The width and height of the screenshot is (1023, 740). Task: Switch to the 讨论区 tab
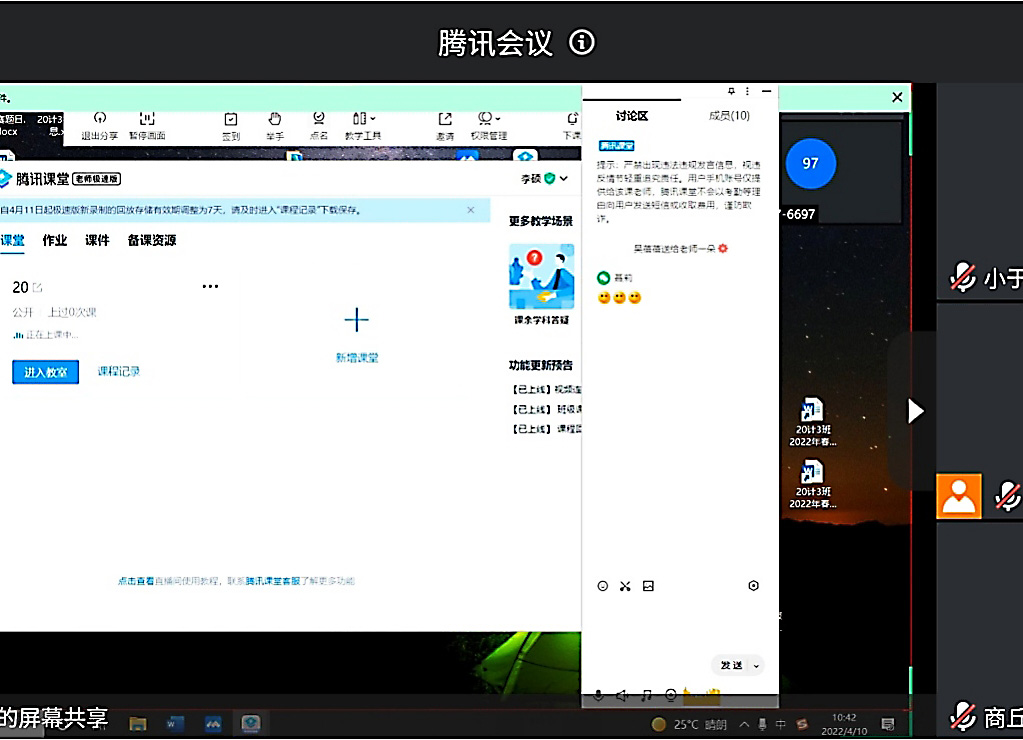pos(632,116)
